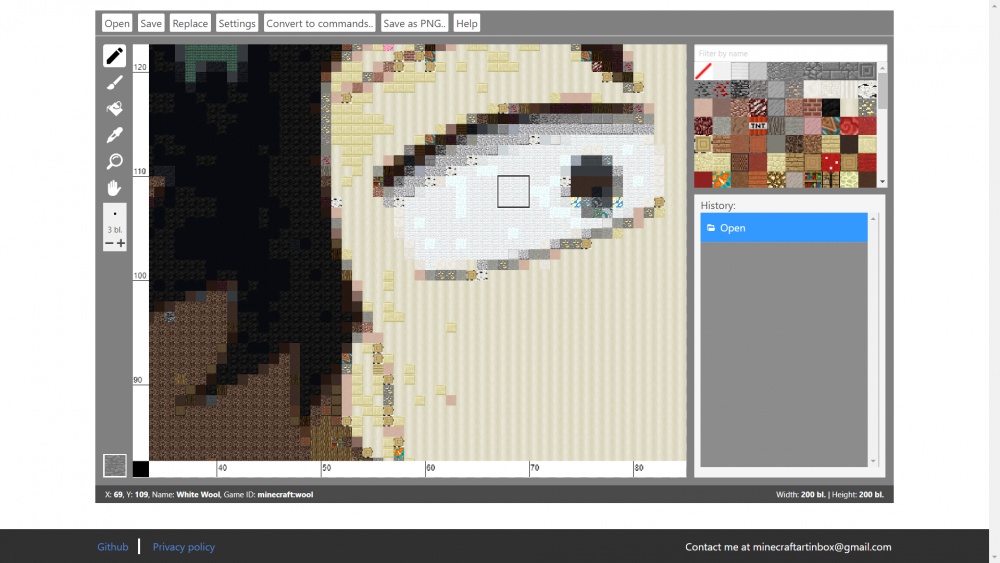
Task: Select the Magnifier zoom tool
Action: [115, 161]
